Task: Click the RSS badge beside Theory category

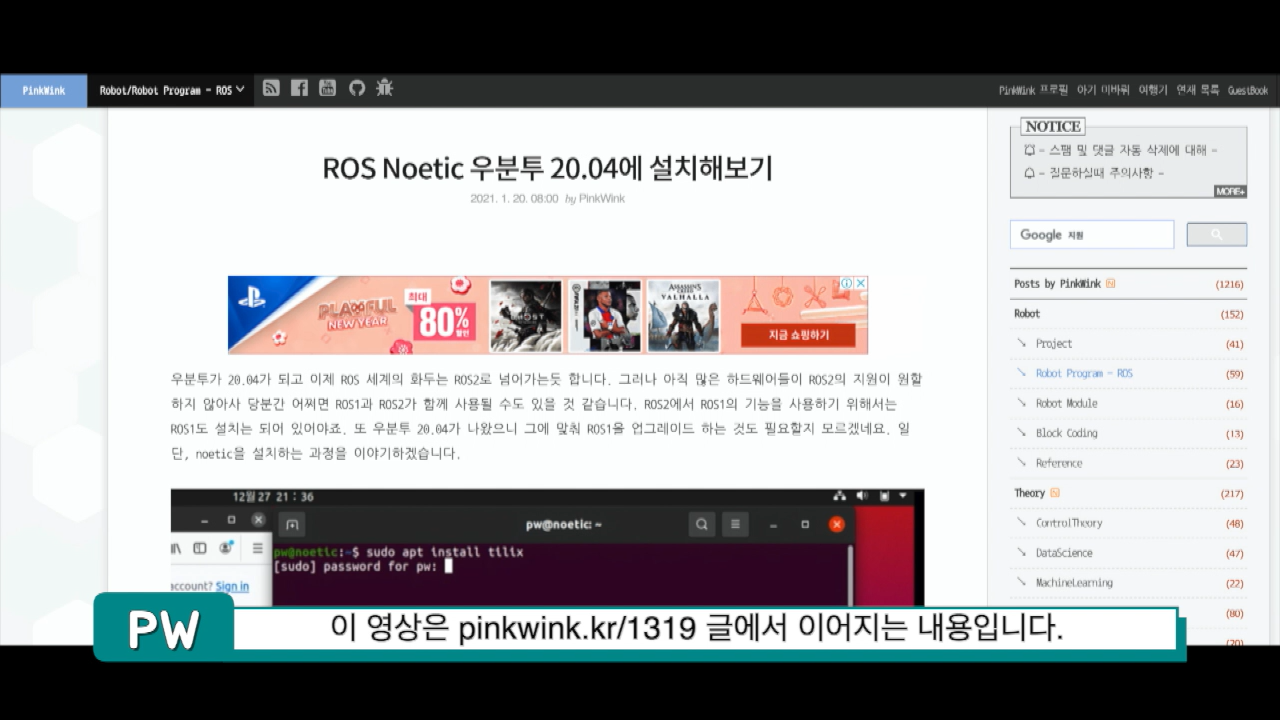Action: coord(1055,493)
